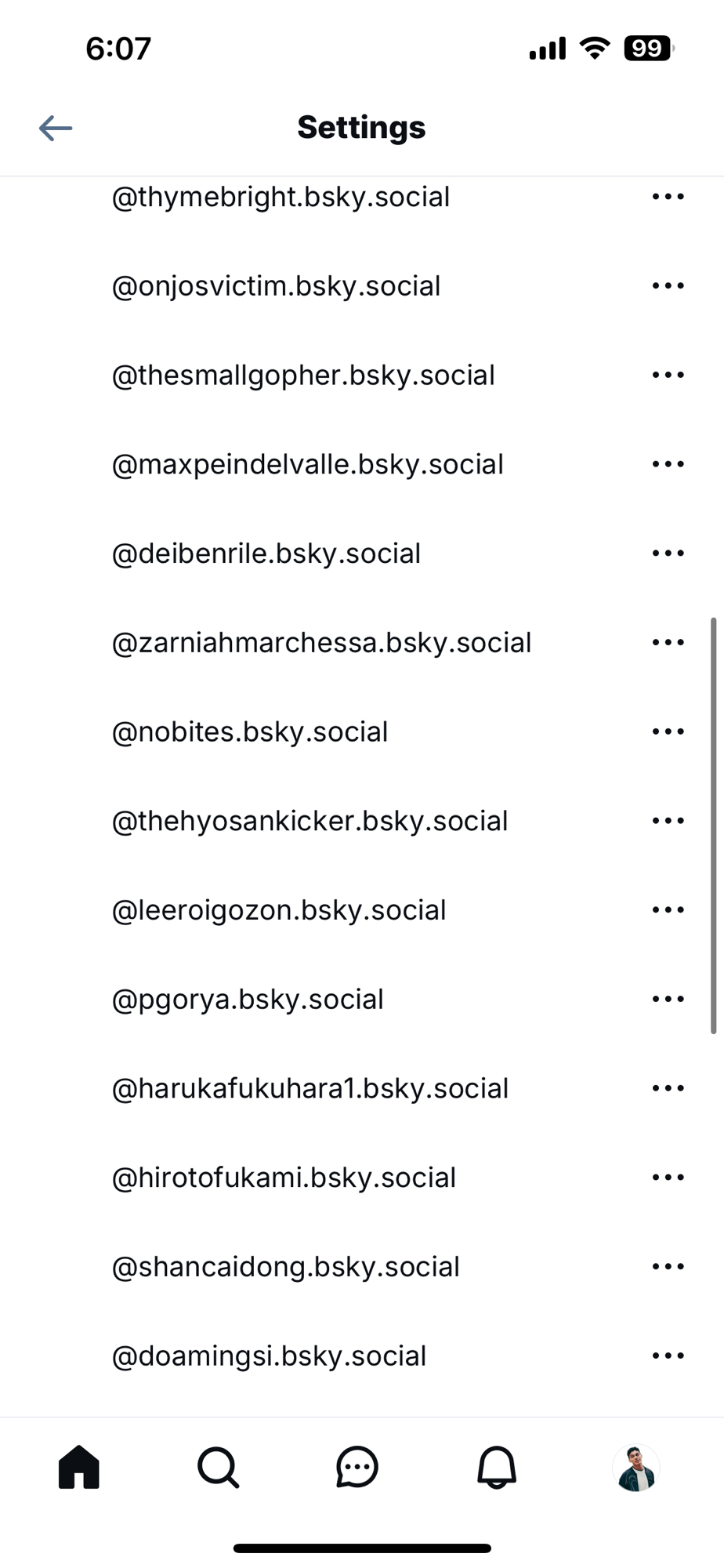This screenshot has width=724, height=1568.
Task: Open more options for @thesmallgopher.bsky.social
Action: 668,376
